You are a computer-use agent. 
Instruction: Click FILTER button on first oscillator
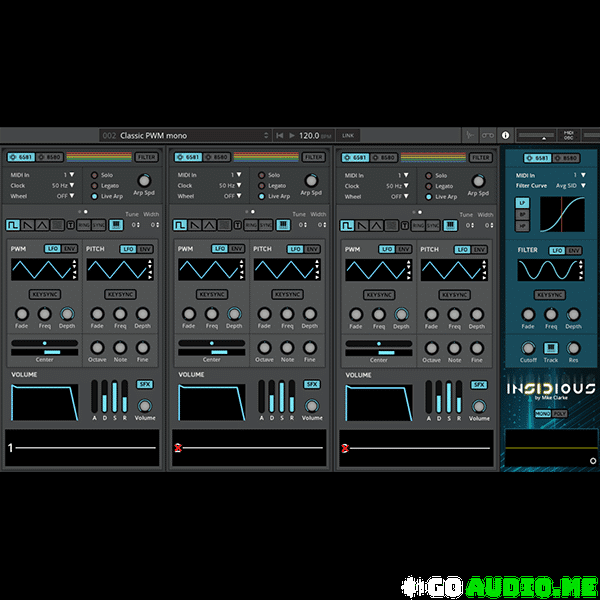pyautogui.click(x=147, y=157)
